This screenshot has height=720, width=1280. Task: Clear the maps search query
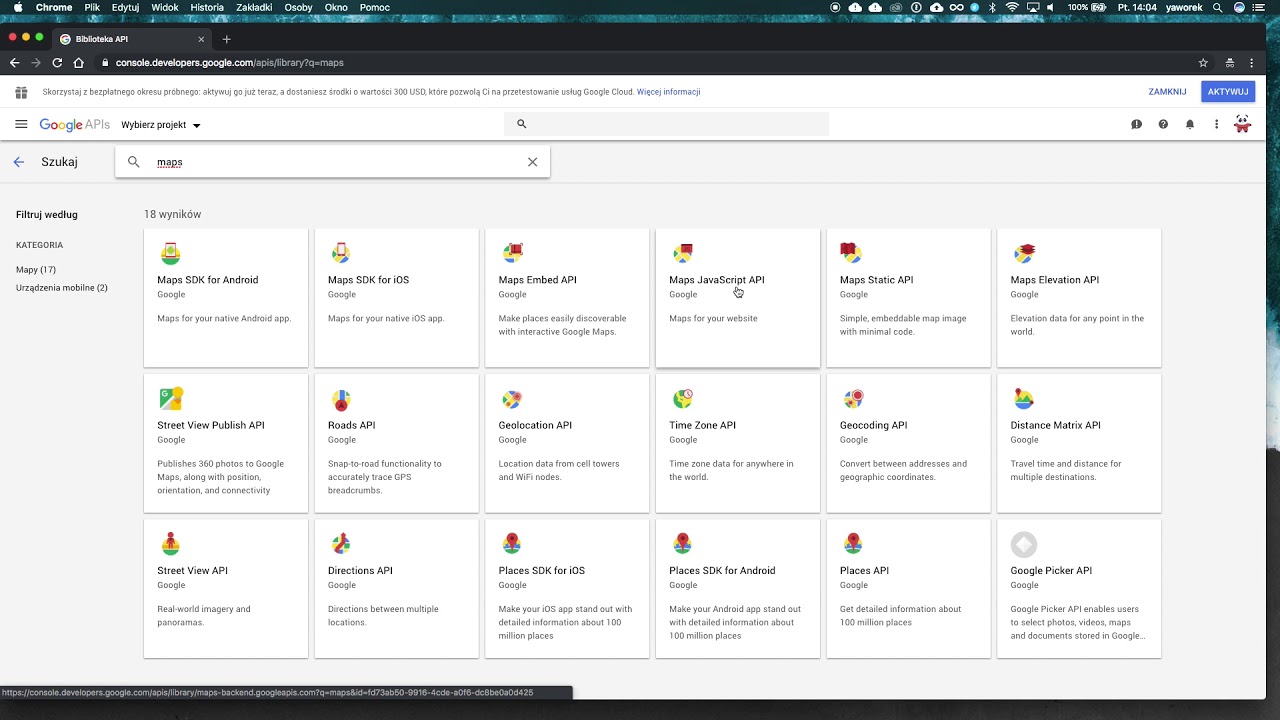tap(532, 162)
